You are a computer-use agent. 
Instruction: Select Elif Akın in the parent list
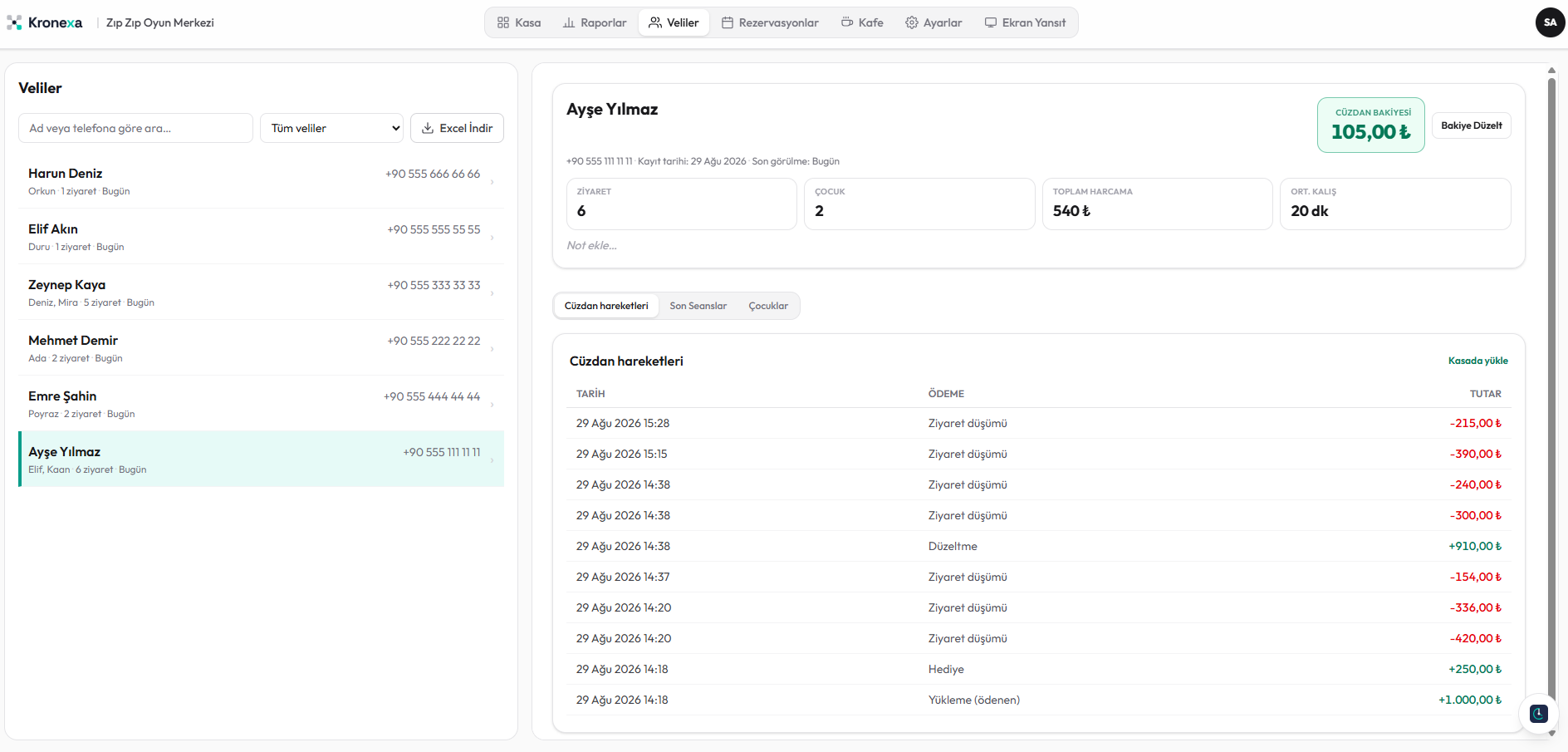(261, 236)
